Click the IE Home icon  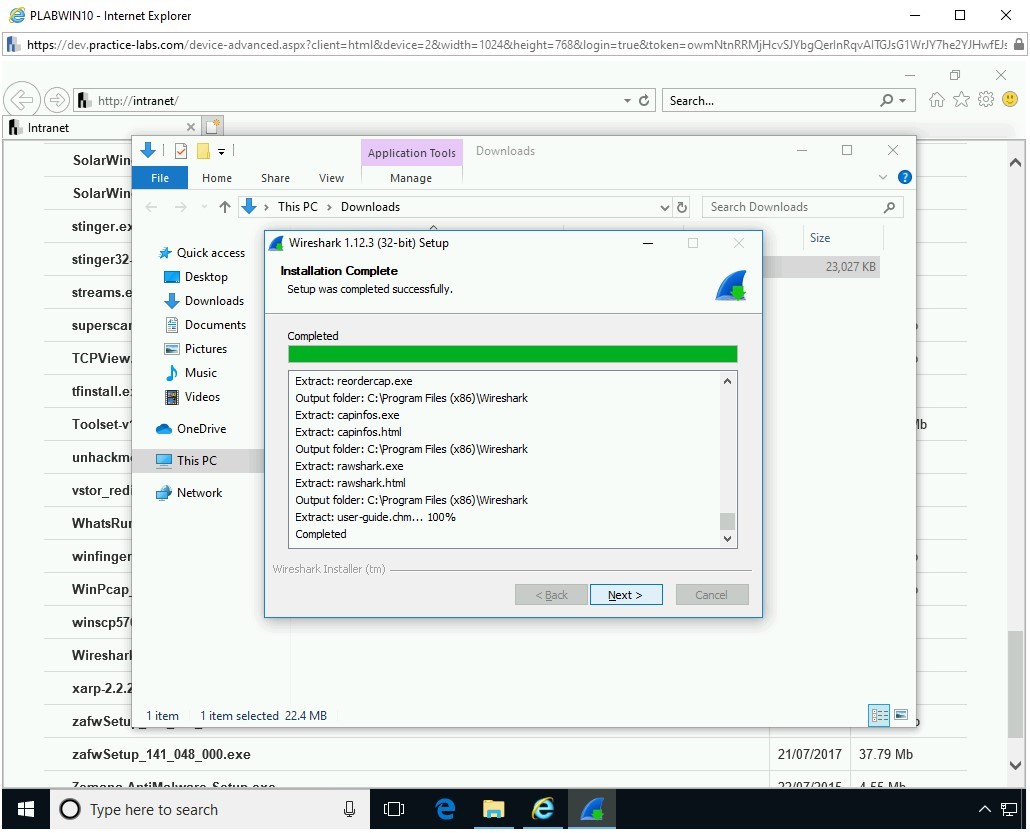tap(937, 100)
